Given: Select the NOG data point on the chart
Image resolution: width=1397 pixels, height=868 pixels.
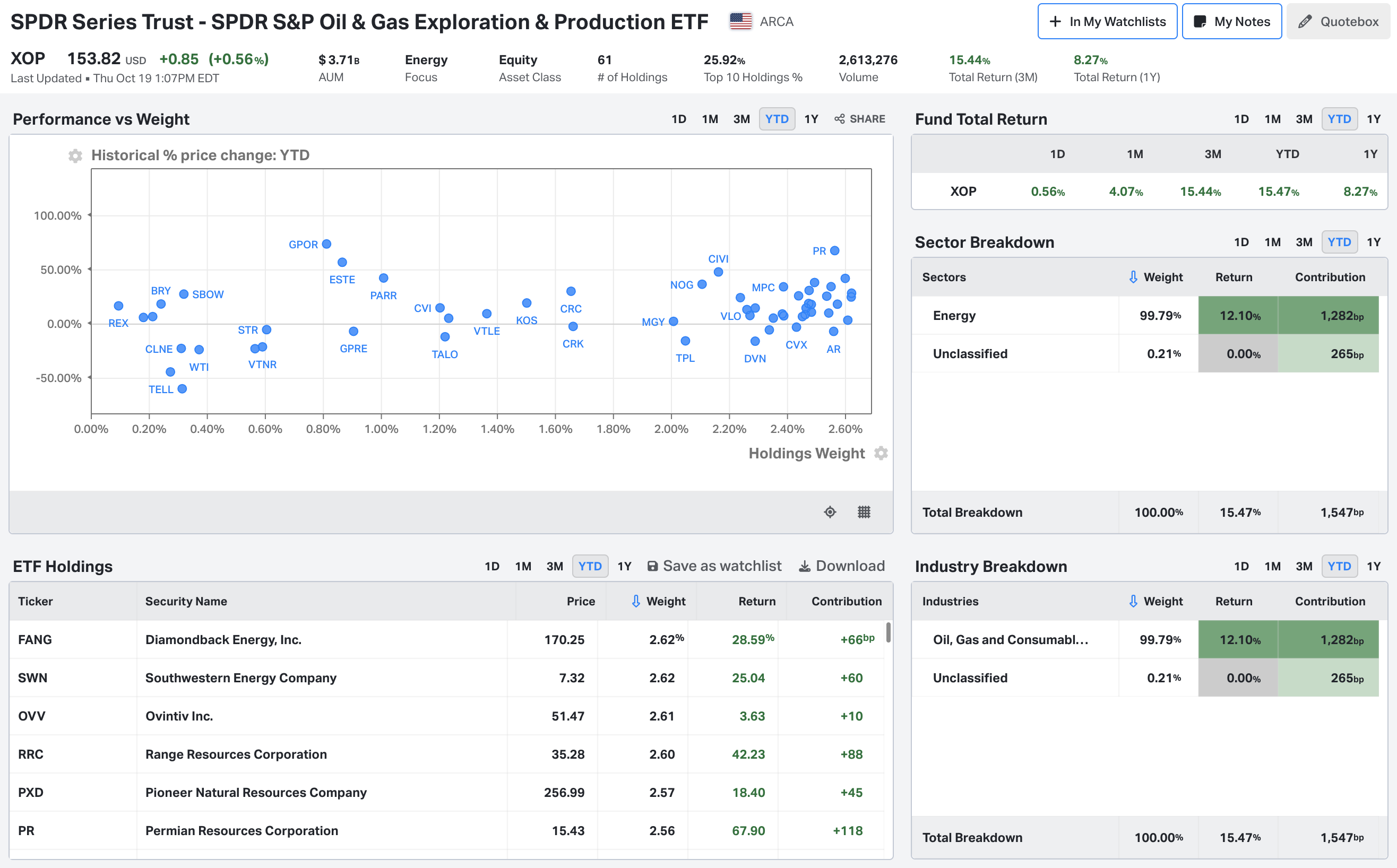Looking at the screenshot, I should click(x=702, y=284).
